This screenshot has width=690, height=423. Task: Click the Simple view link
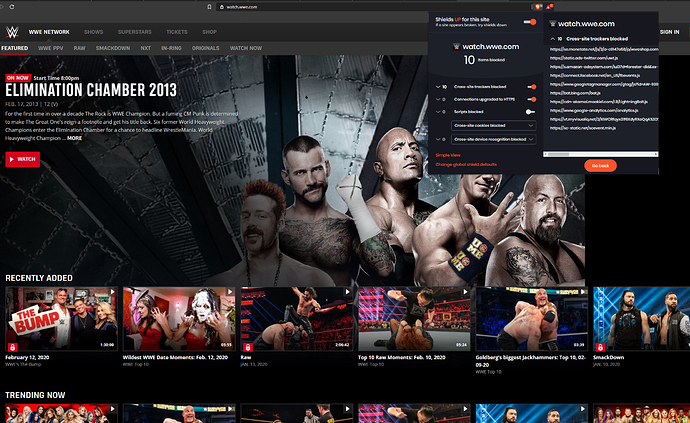coord(448,155)
